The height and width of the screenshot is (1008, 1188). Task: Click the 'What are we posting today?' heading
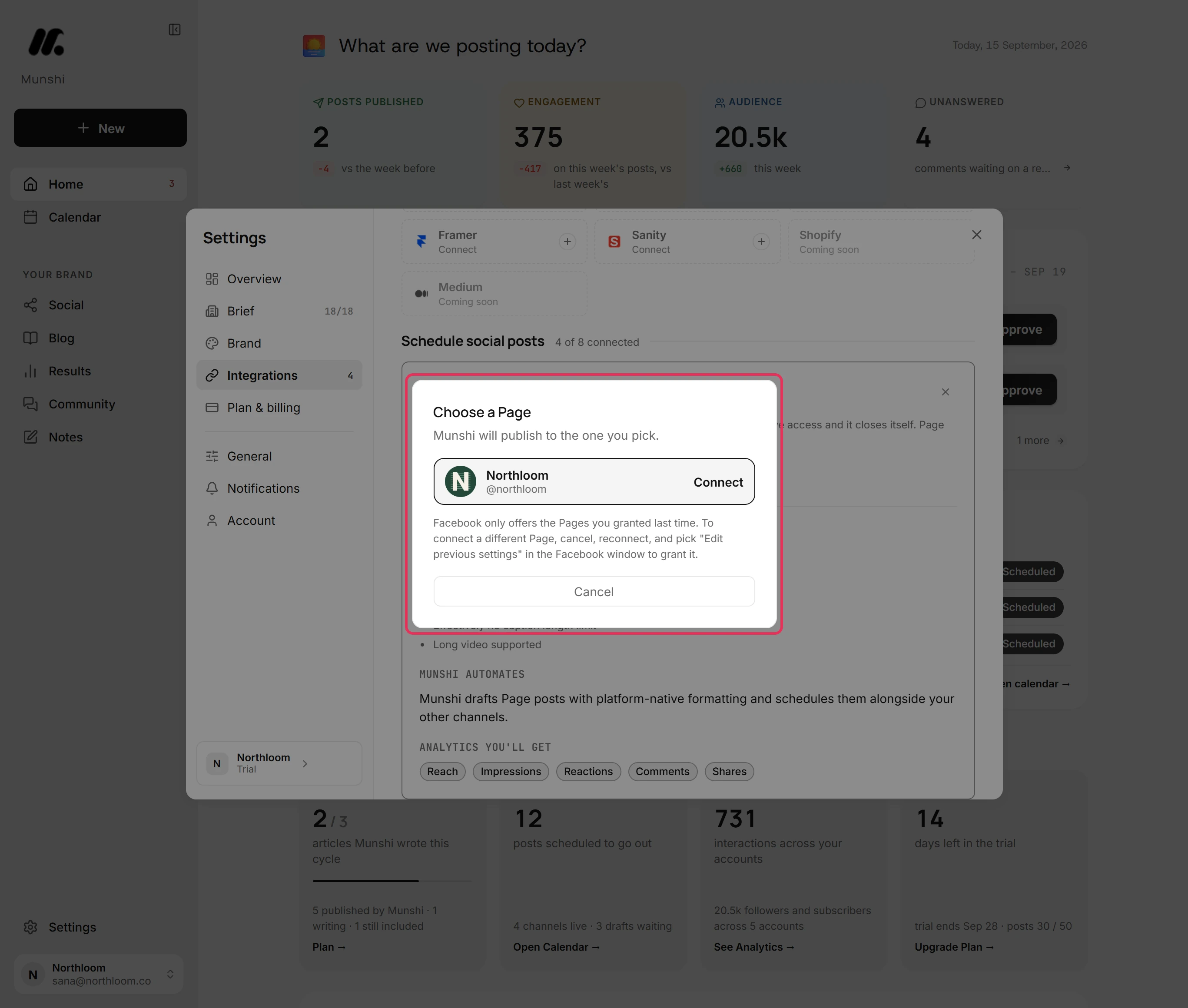462,46
